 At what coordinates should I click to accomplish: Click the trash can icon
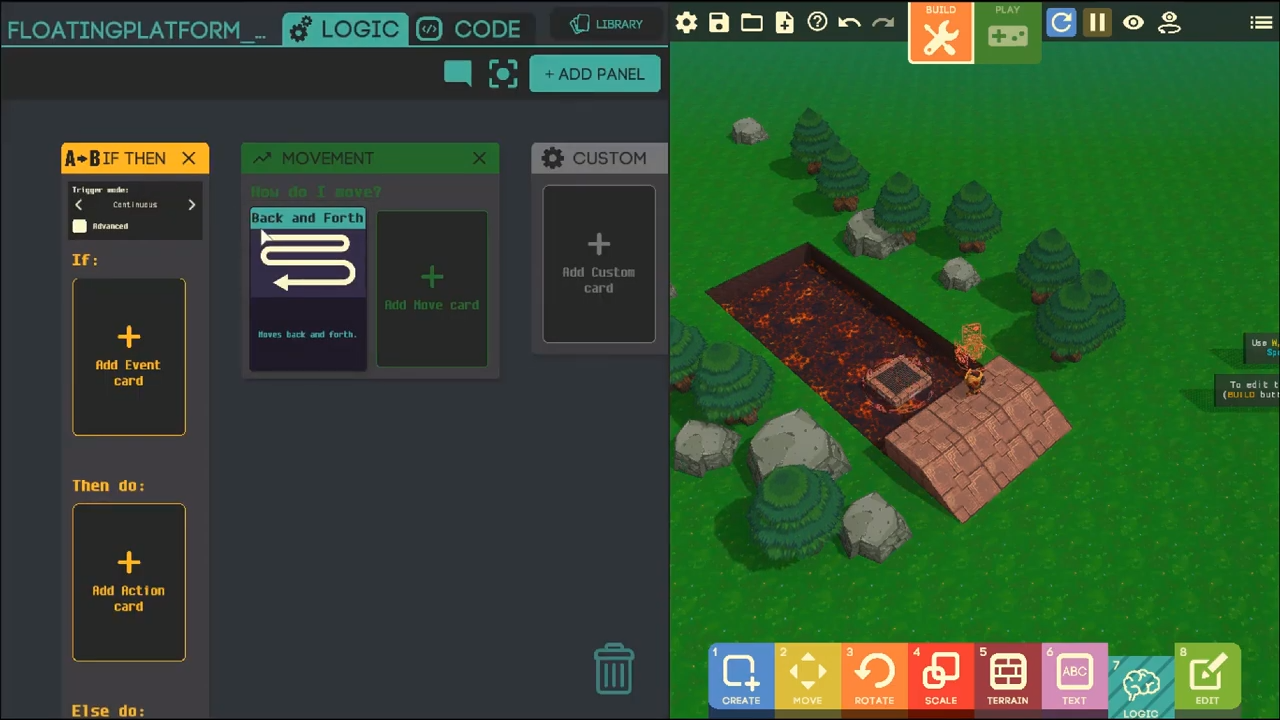[613, 669]
